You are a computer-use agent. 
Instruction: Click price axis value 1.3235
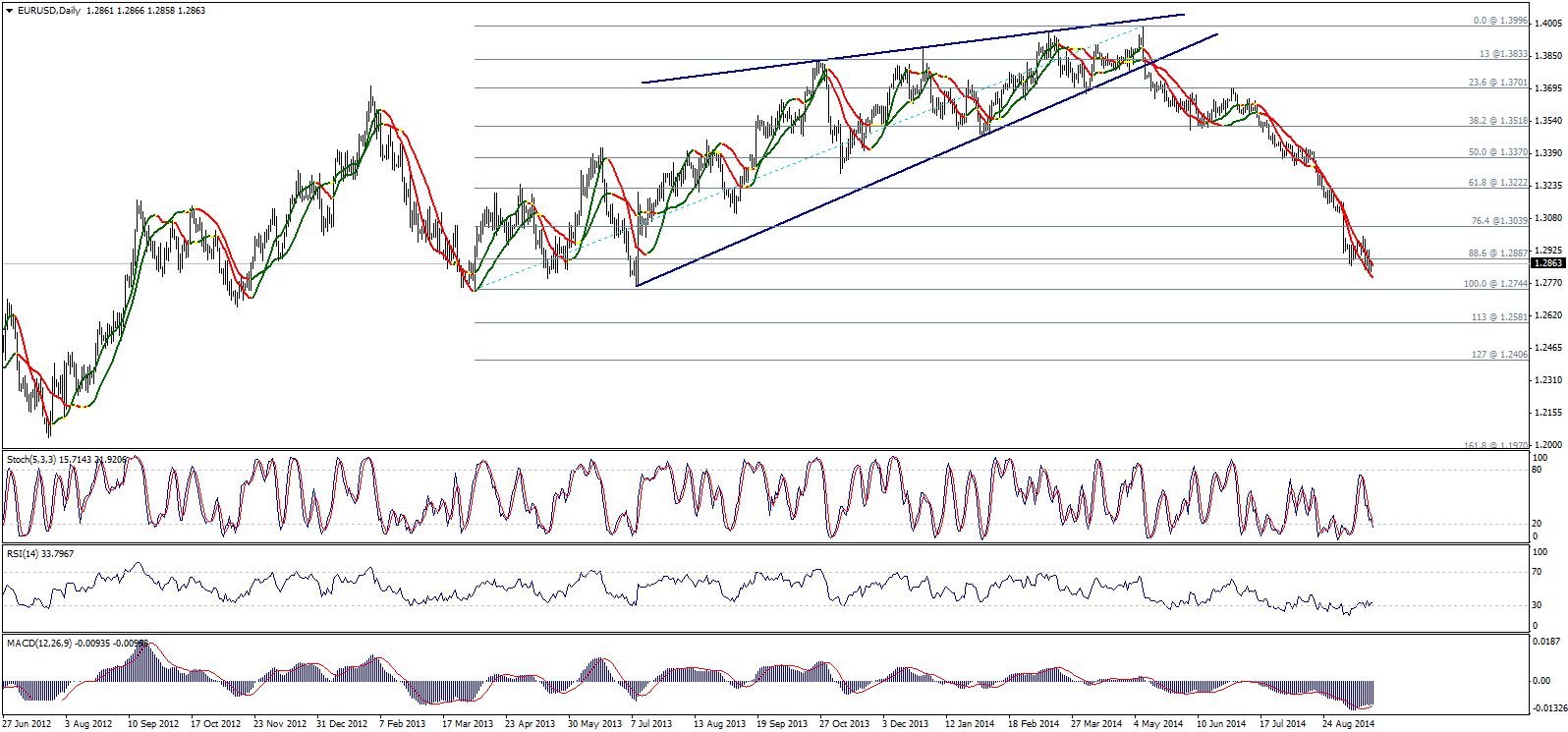[x=1548, y=186]
